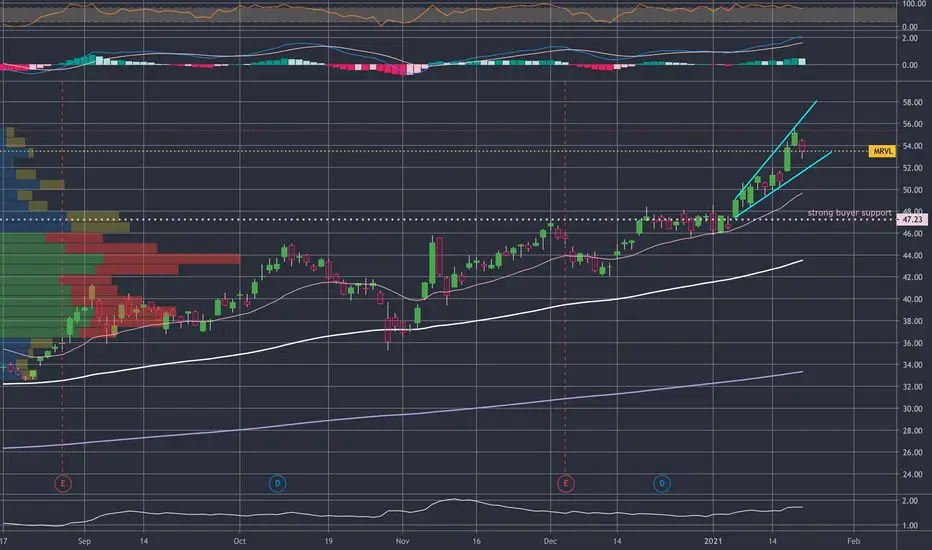Image resolution: width=932 pixels, height=550 pixels.
Task: Click the earnings E marker near Dec
Action: [x=565, y=483]
